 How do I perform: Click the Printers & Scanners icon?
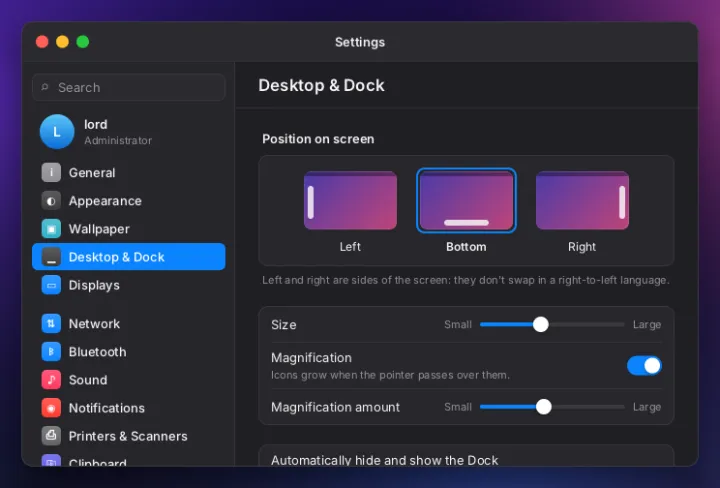[51, 436]
